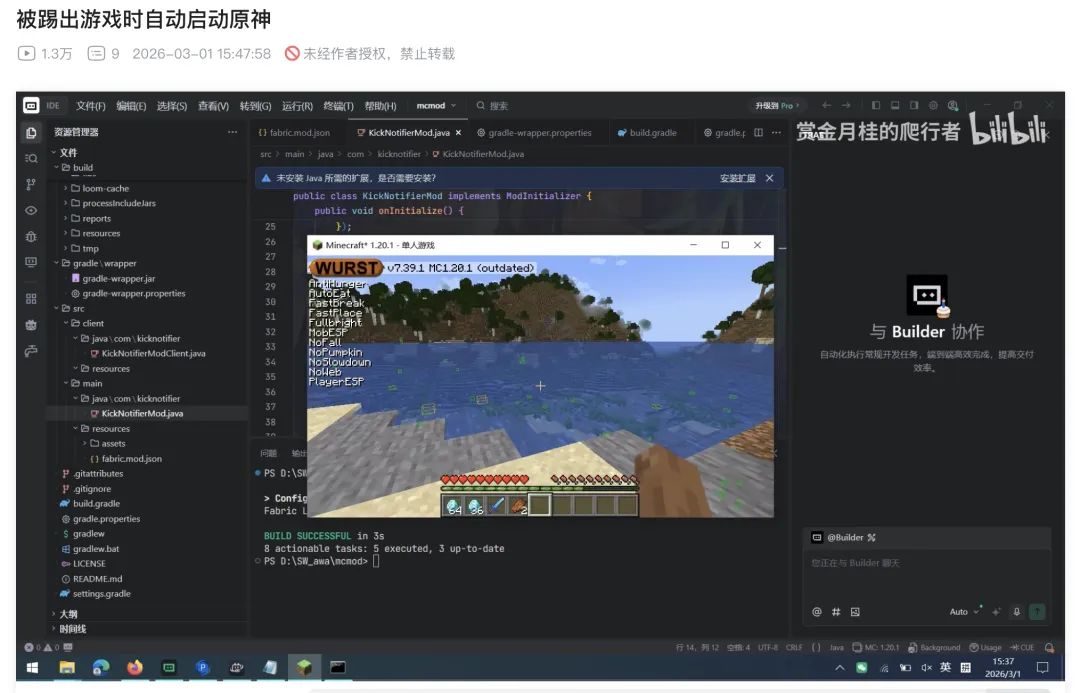Viewport: 1080px width, 693px height.
Task: Toggle the bottom panel layout icon
Action: point(895,105)
